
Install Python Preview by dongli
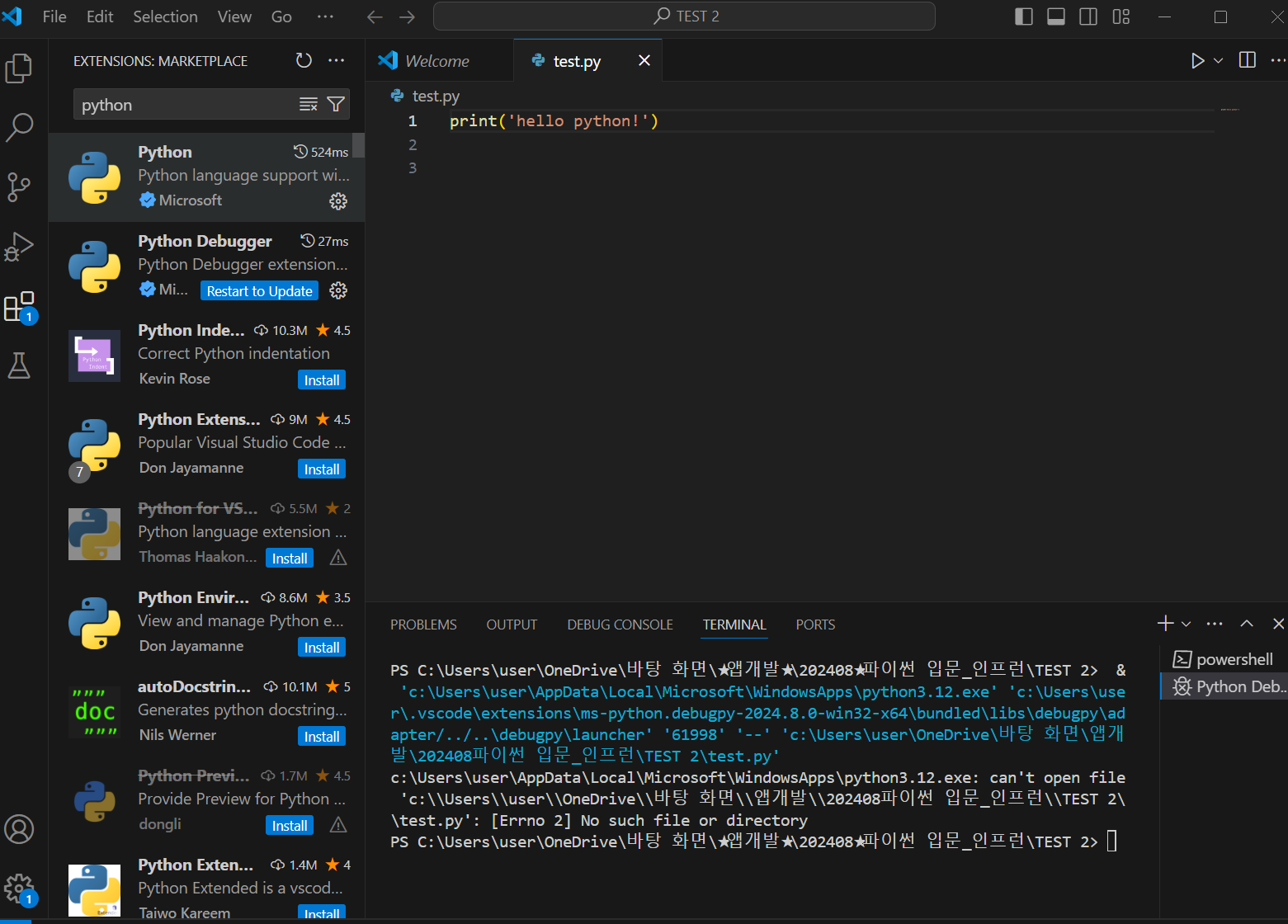coord(290,825)
